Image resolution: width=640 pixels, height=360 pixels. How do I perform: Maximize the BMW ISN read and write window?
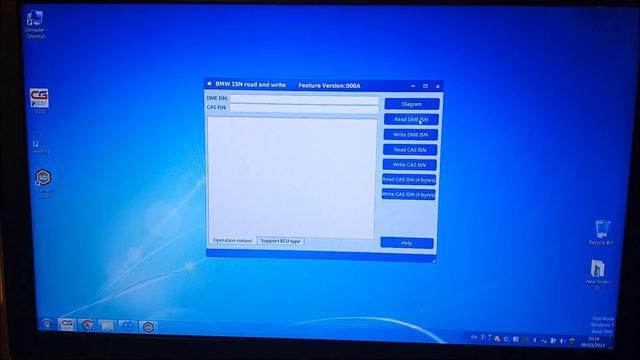click(x=425, y=86)
